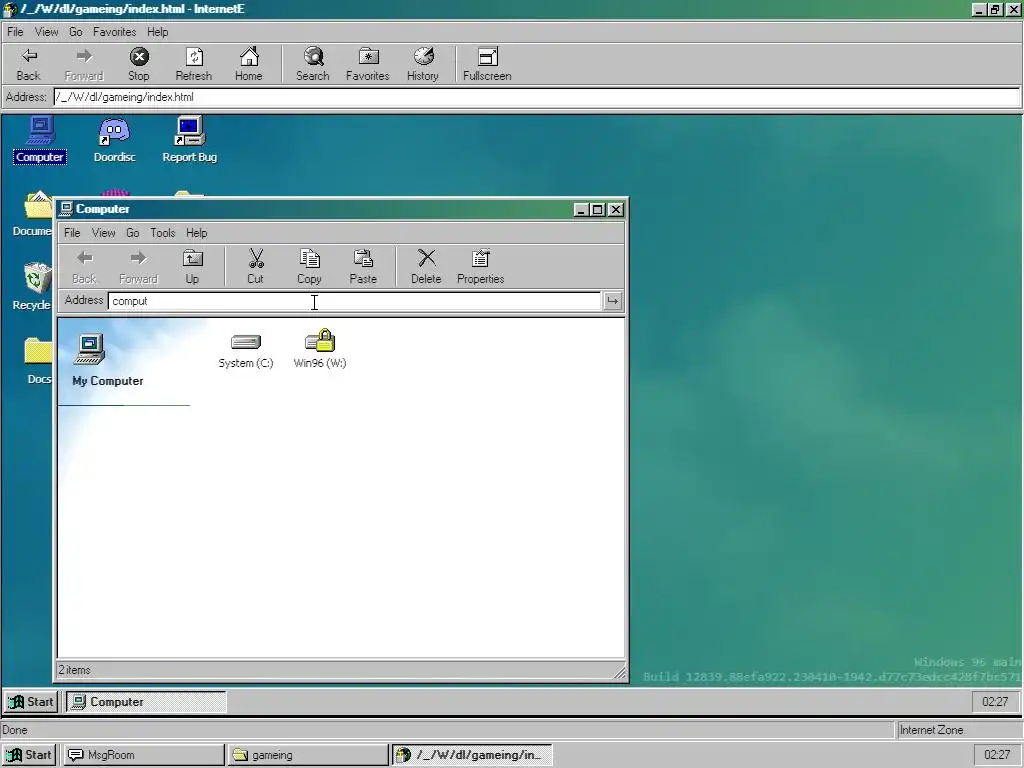Select the Recycle bin desktop icon
The height and width of the screenshot is (768, 1024).
33,286
